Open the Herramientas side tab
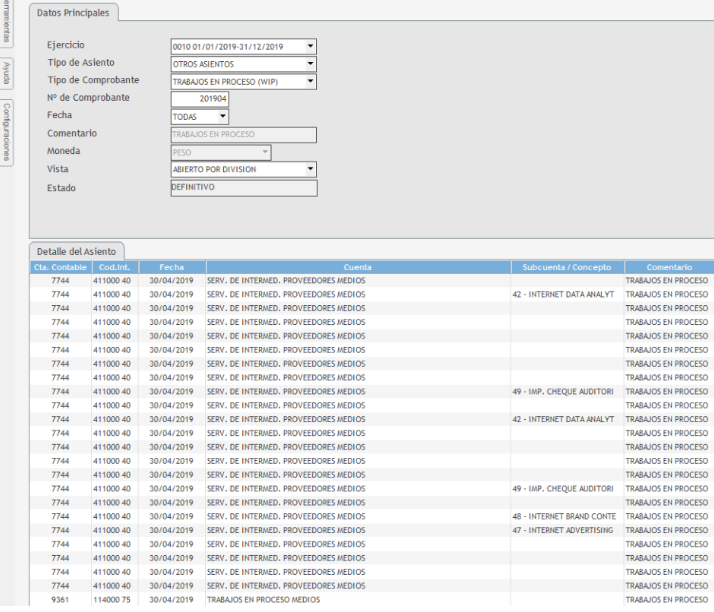 click(7, 20)
